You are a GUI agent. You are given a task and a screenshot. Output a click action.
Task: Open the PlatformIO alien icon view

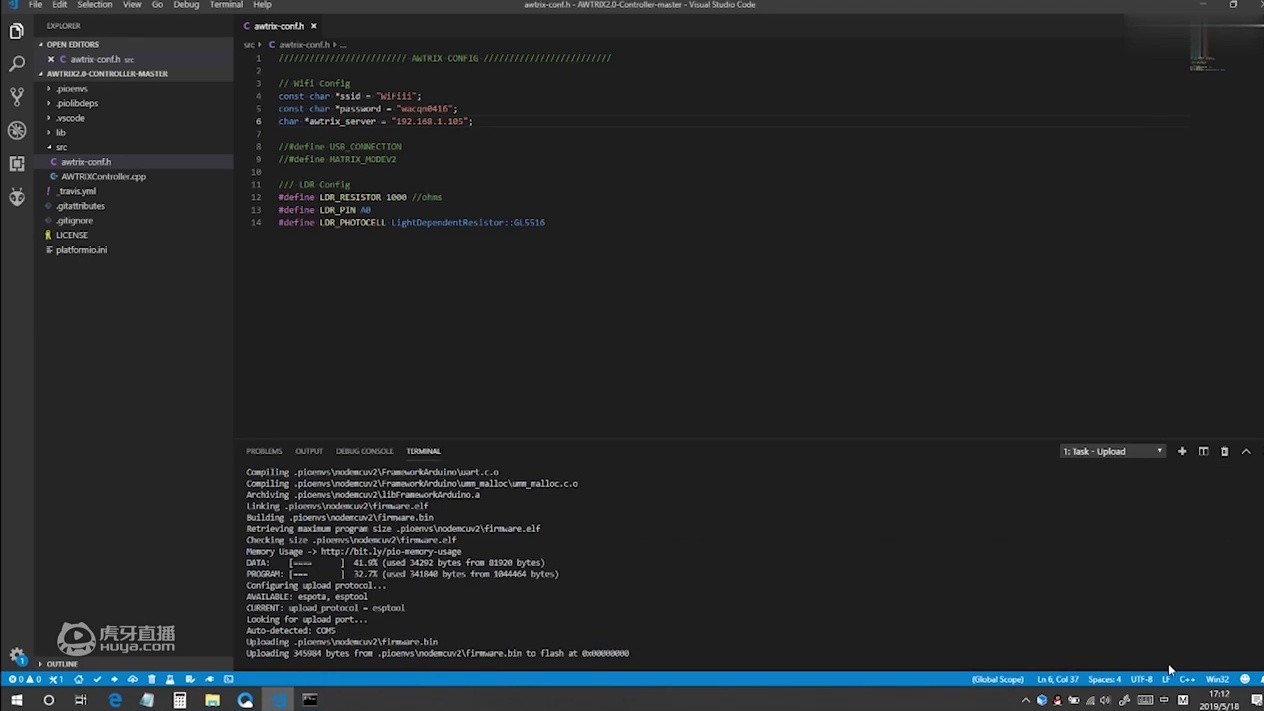(x=17, y=197)
